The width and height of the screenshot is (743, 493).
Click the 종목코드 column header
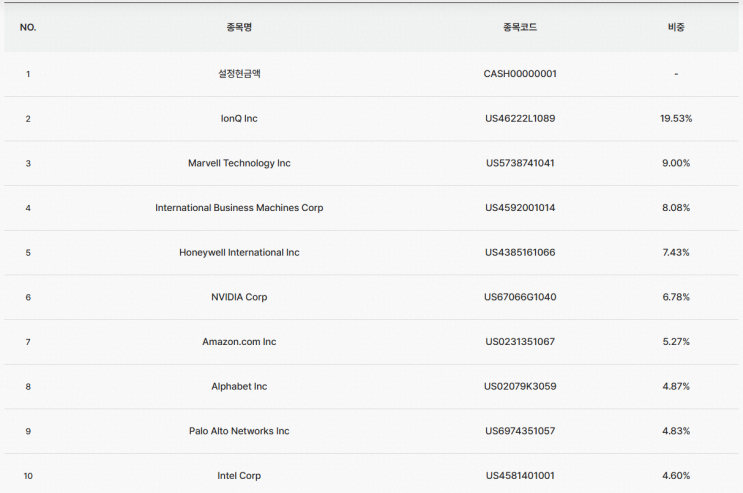[x=520, y=27]
